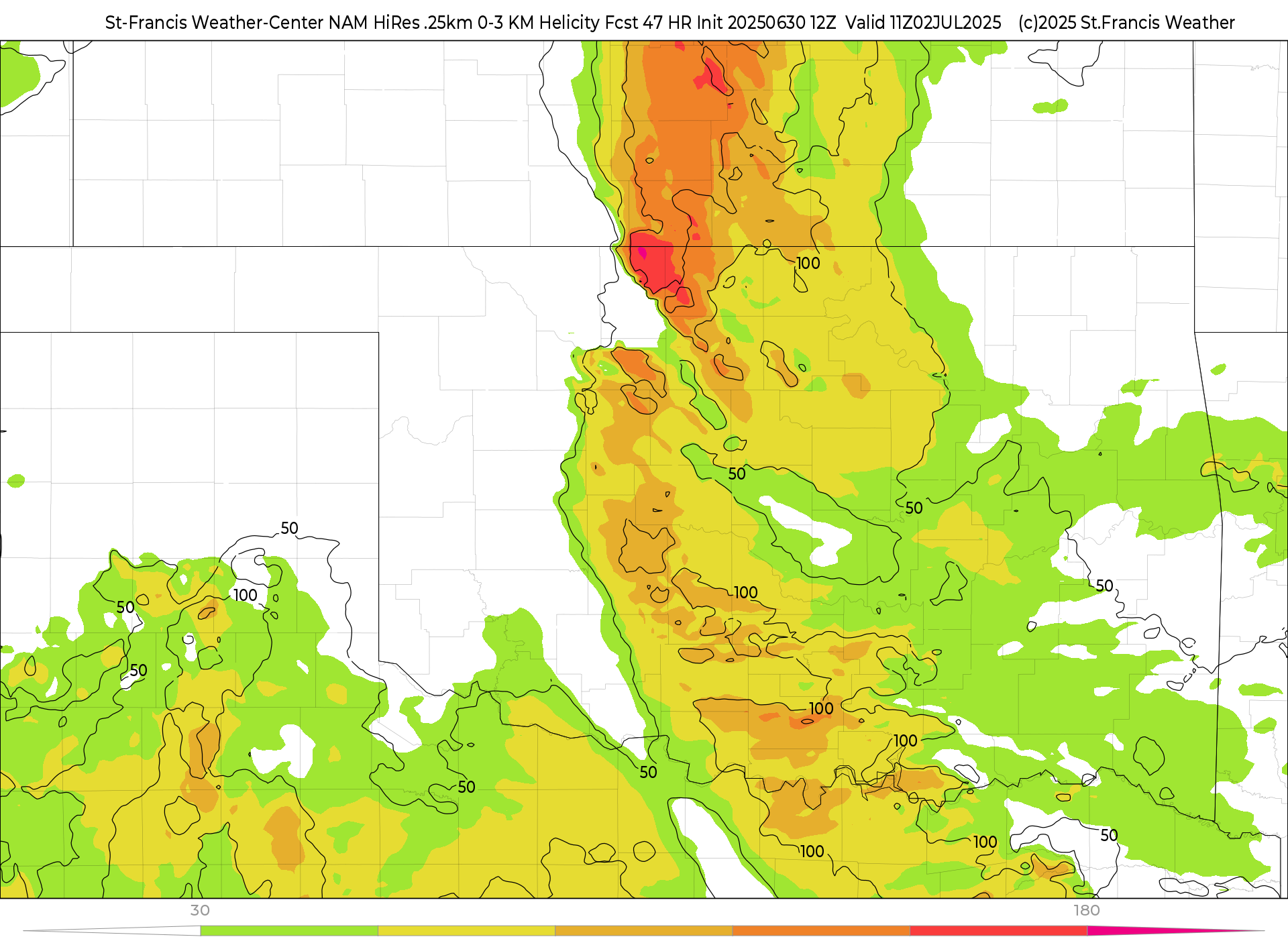Click 'NAM HiRes .25km' in the title

click(400, 23)
